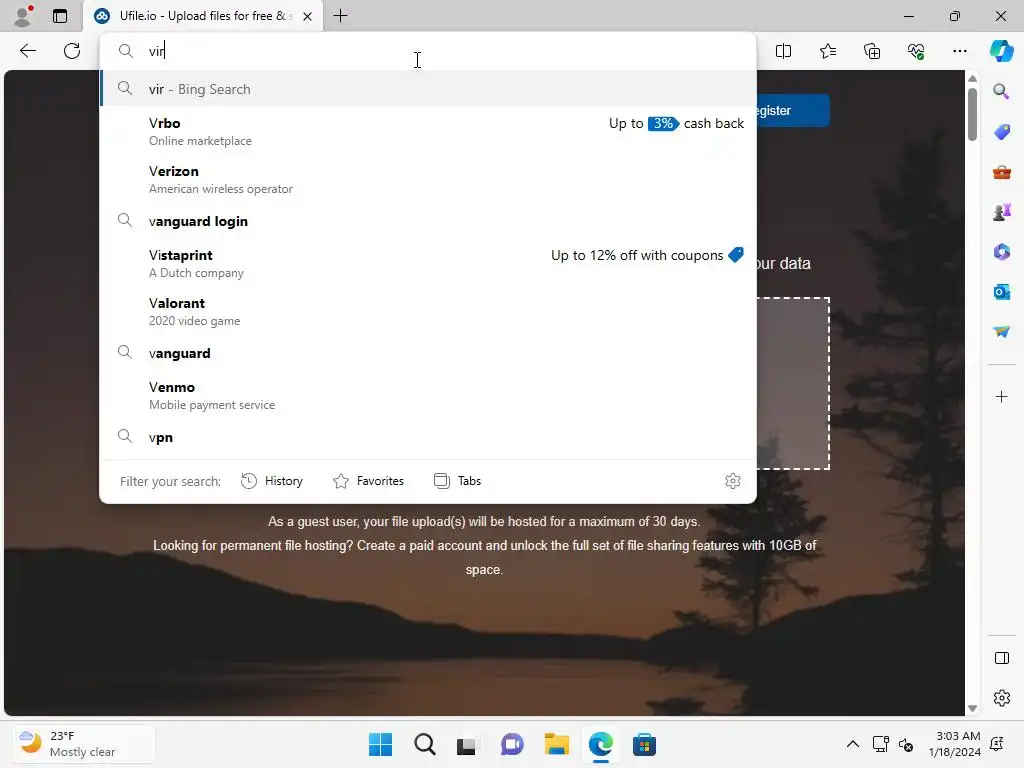Image resolution: width=1024 pixels, height=768 pixels.
Task: Choose the Vrbo suggestion
Action: click(x=428, y=131)
